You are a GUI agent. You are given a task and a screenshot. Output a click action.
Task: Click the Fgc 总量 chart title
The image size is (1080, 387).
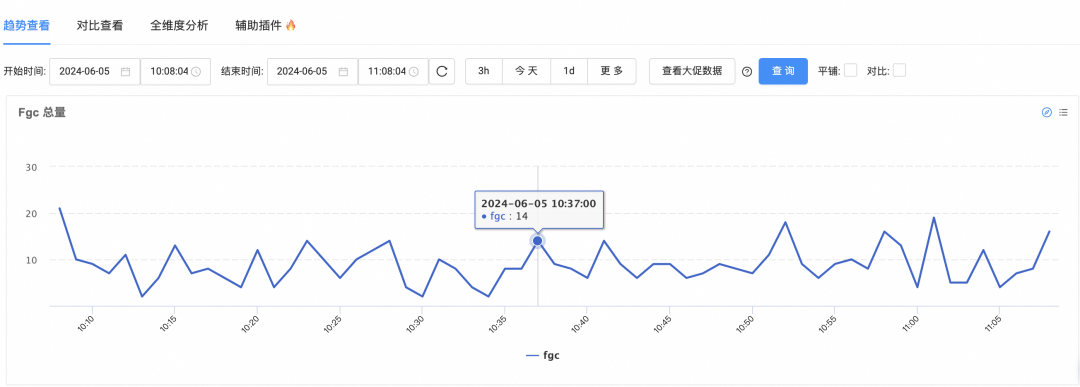coord(42,112)
